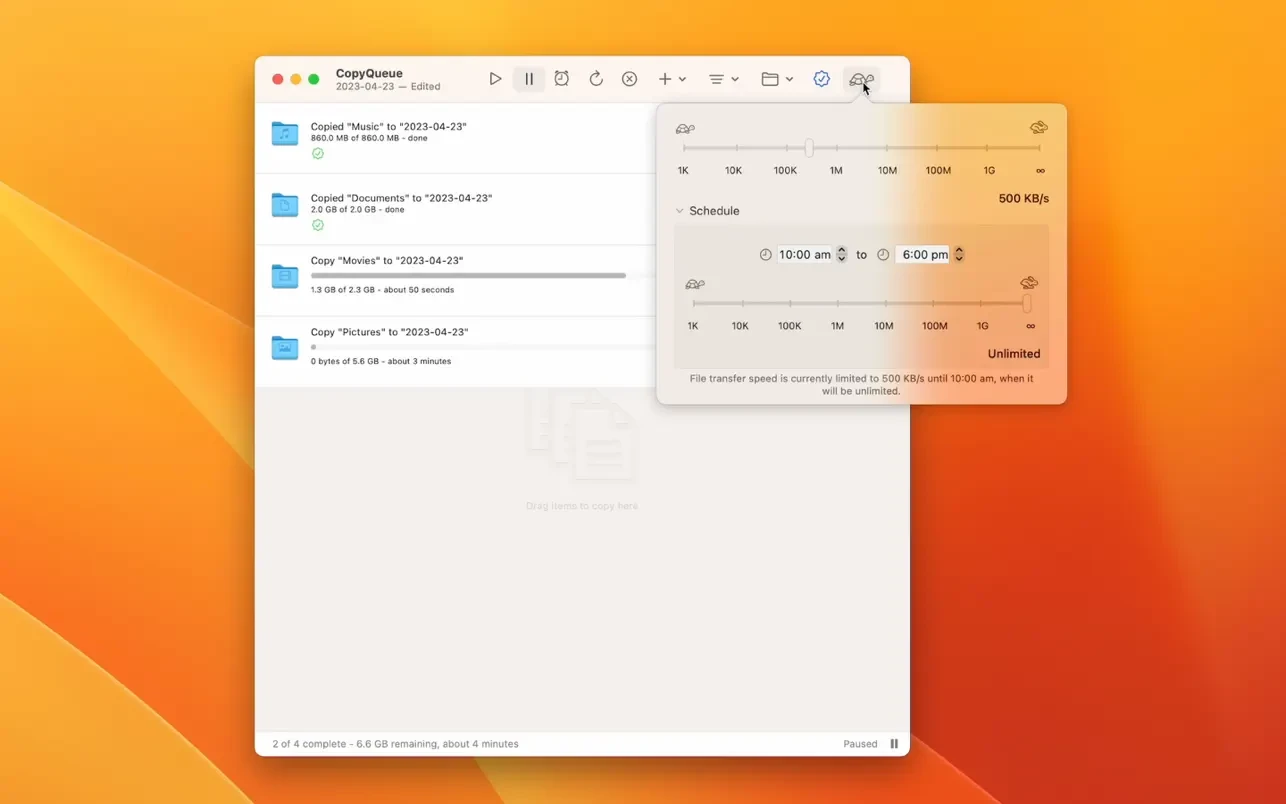The width and height of the screenshot is (1286, 804).
Task: Open the folder destination dropdown
Action: (x=776, y=79)
